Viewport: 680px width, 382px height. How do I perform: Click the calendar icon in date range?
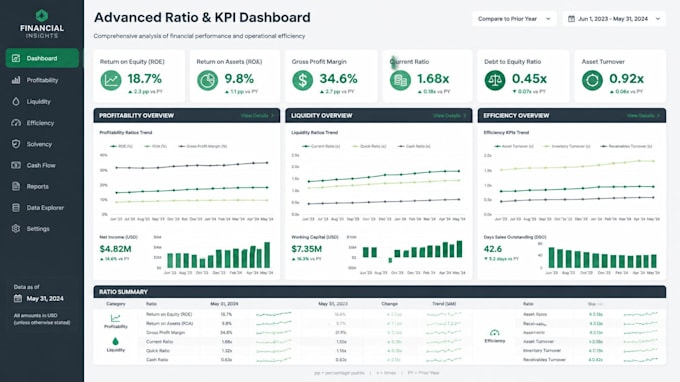click(572, 19)
